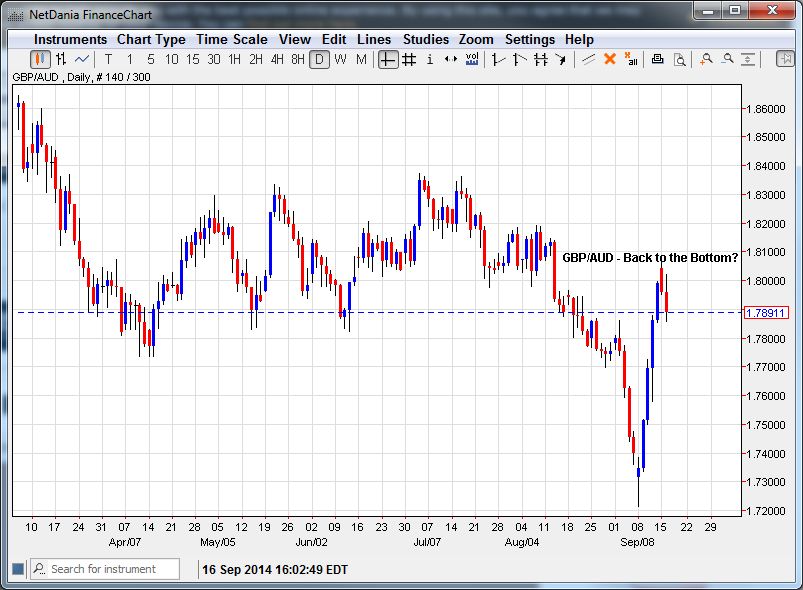Click the 1.86000 price axis label
Screen dimensions: 803x590
coord(766,109)
